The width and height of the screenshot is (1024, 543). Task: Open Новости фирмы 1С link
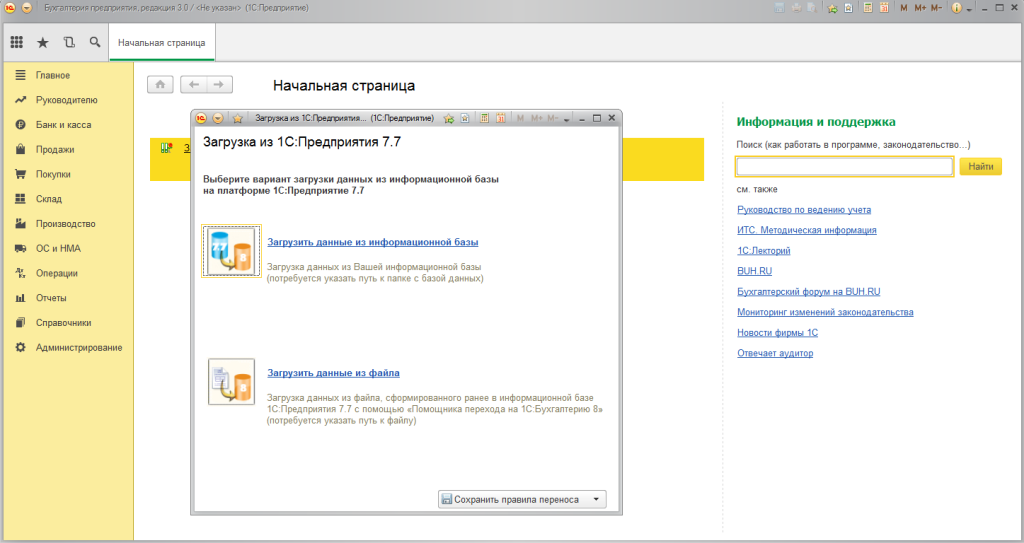click(x=777, y=333)
